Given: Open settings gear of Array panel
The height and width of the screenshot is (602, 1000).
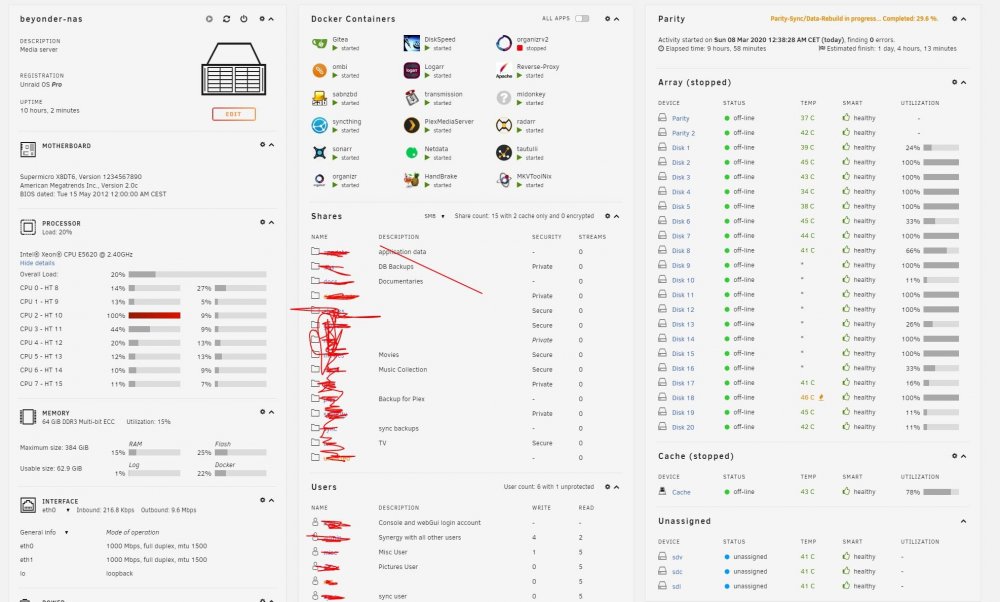Looking at the screenshot, I should pyautogui.click(x=955, y=82).
